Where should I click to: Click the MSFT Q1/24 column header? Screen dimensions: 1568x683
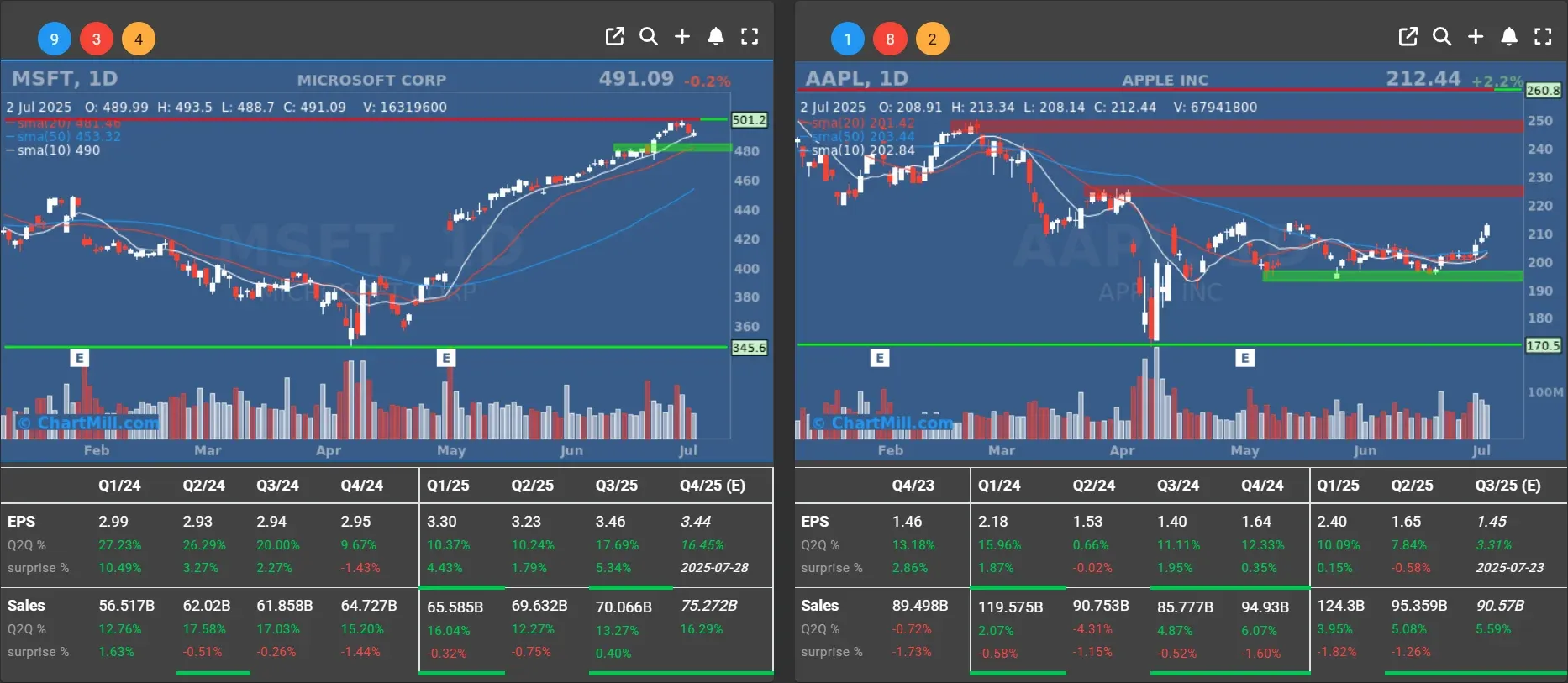pos(119,486)
